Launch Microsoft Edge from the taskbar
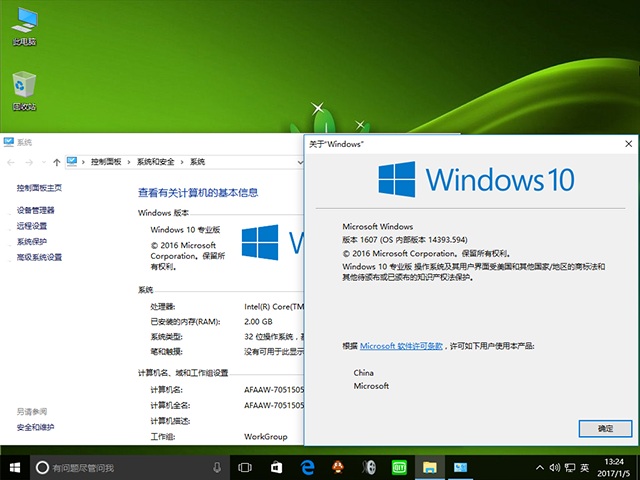 307,467
